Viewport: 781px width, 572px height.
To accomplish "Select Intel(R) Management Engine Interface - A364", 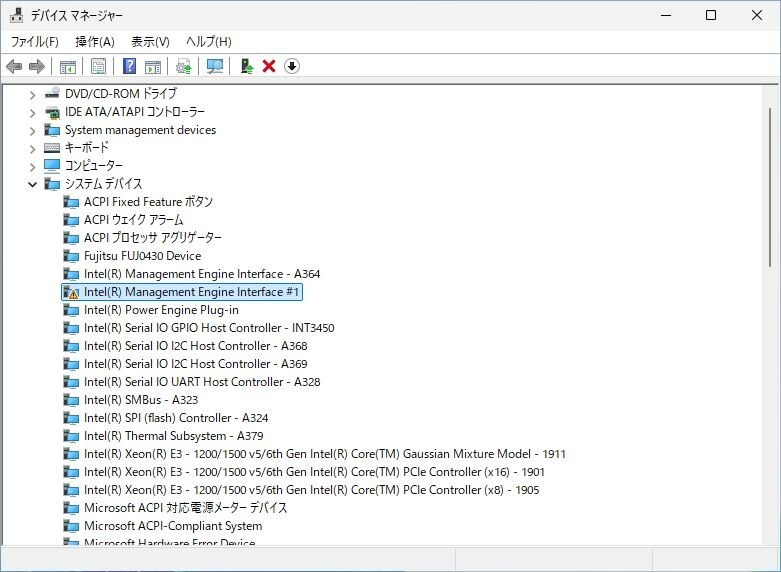I will [202, 274].
